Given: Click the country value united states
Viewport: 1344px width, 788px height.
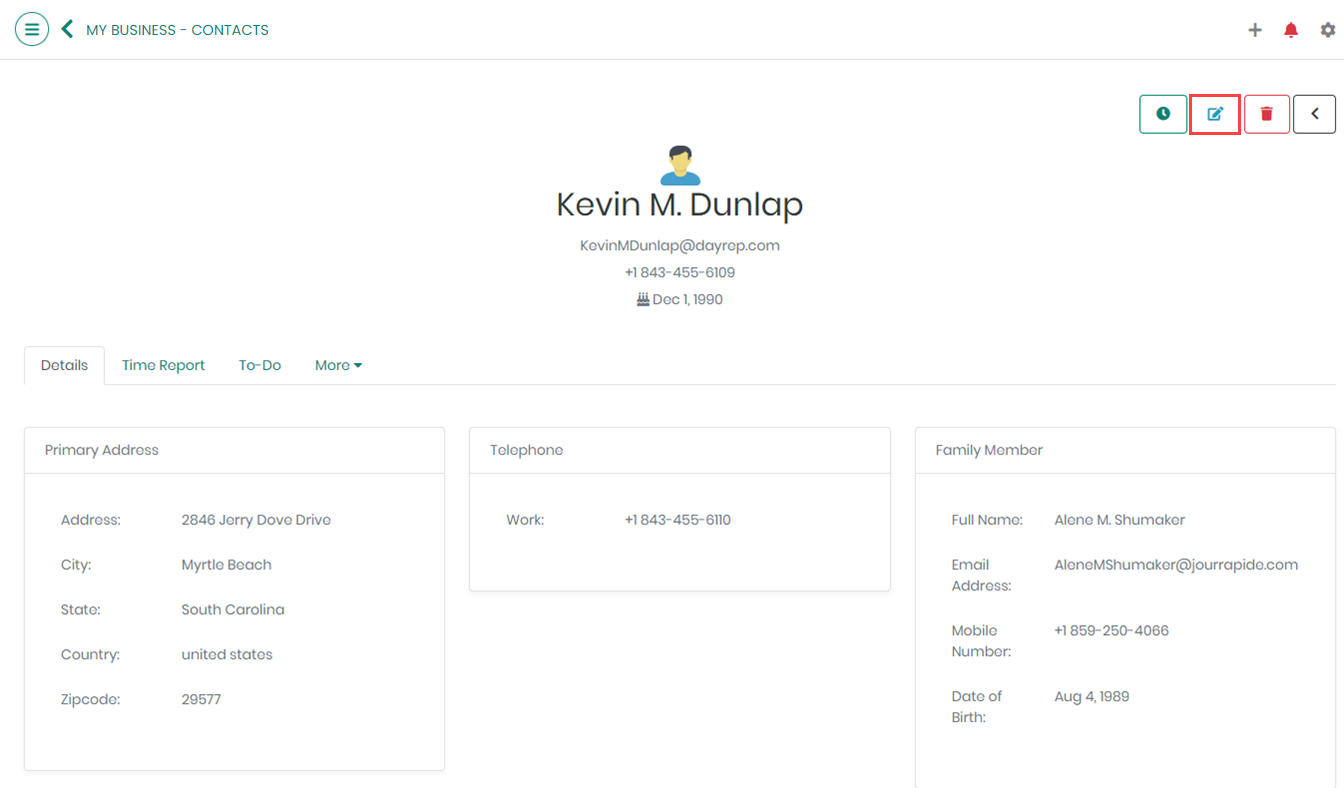Looking at the screenshot, I should pos(227,655).
